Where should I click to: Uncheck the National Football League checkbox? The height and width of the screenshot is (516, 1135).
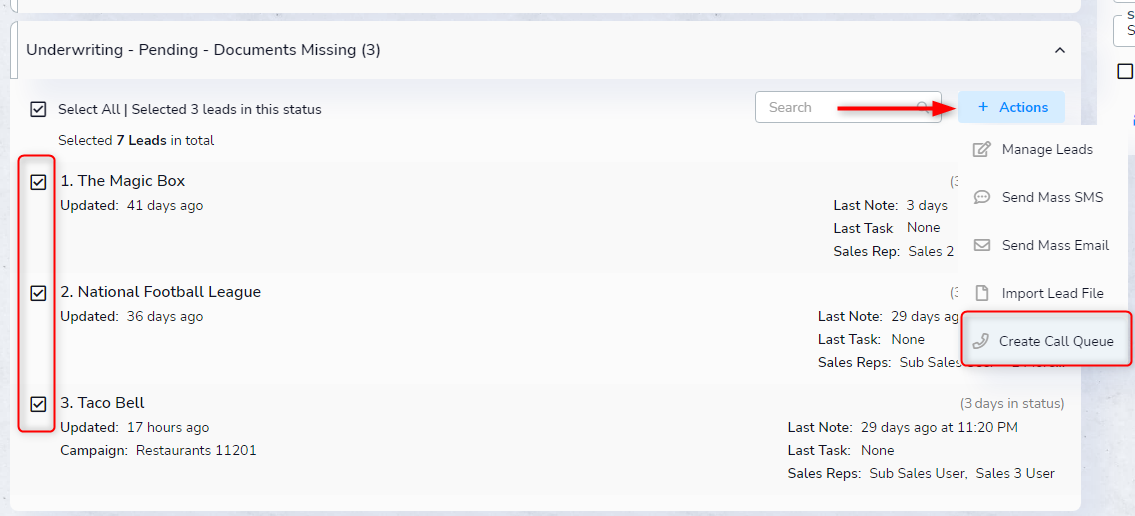(x=38, y=293)
